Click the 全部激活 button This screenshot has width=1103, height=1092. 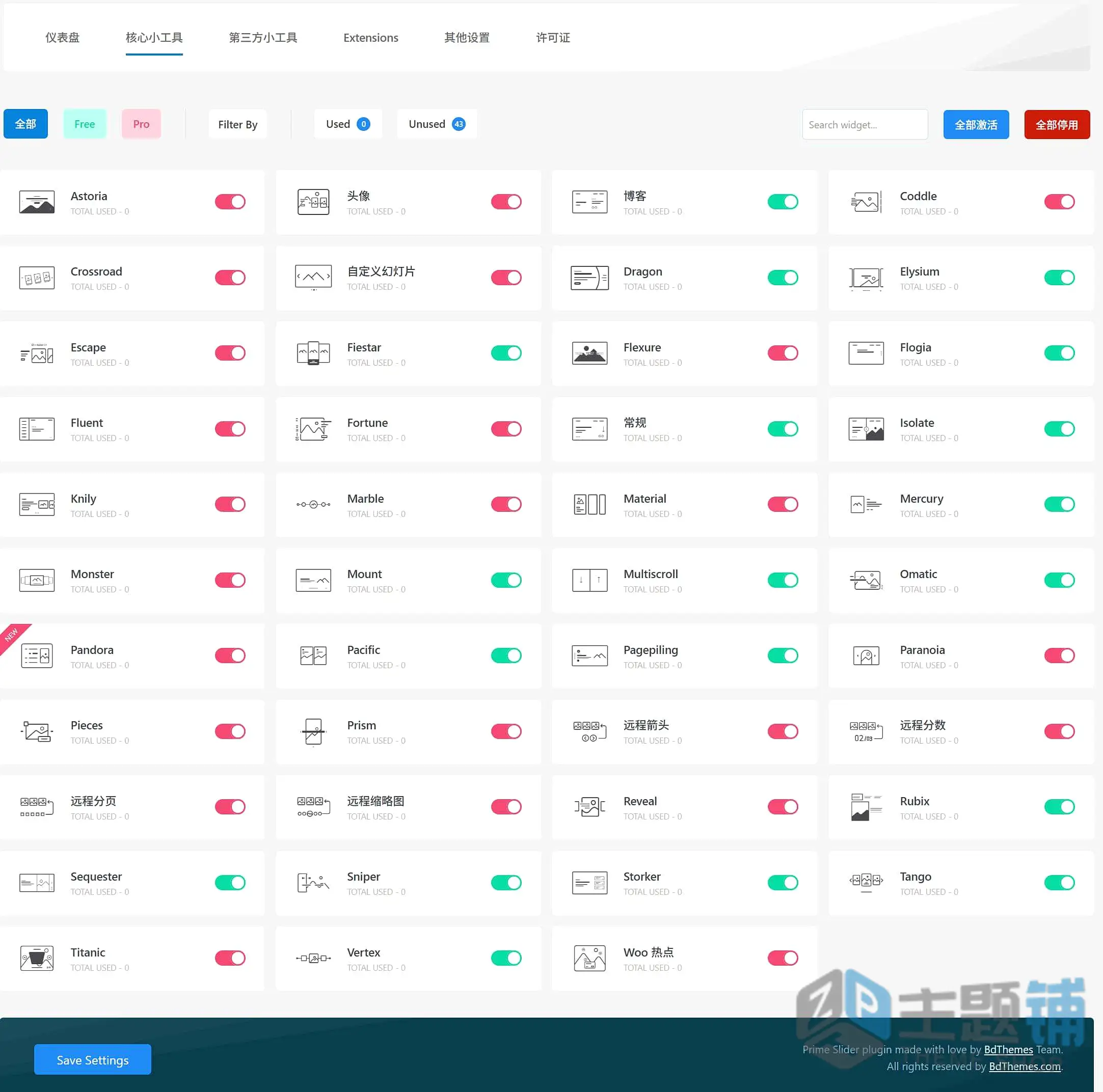(976, 124)
